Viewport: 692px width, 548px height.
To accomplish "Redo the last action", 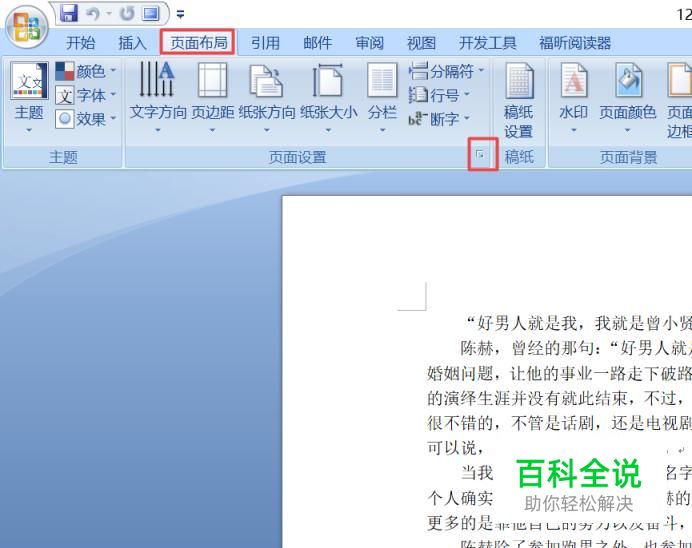I will [x=127, y=14].
